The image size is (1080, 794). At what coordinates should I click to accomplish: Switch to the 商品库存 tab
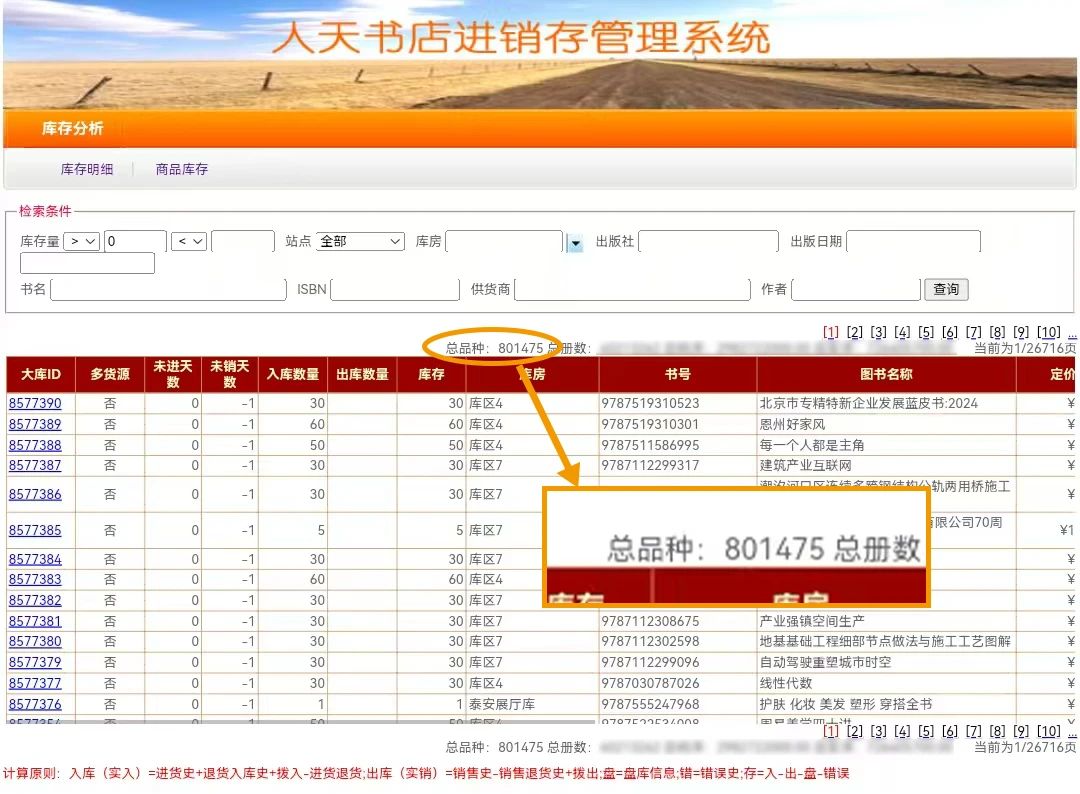point(182,170)
